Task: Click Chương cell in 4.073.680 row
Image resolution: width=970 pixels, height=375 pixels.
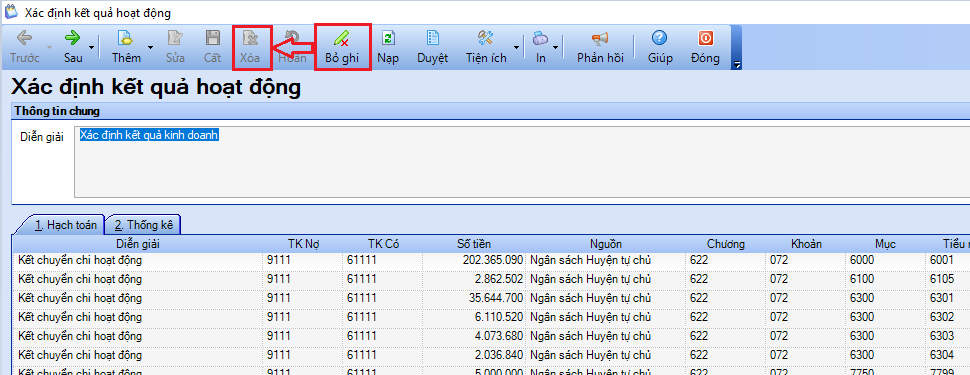Action: [726, 337]
